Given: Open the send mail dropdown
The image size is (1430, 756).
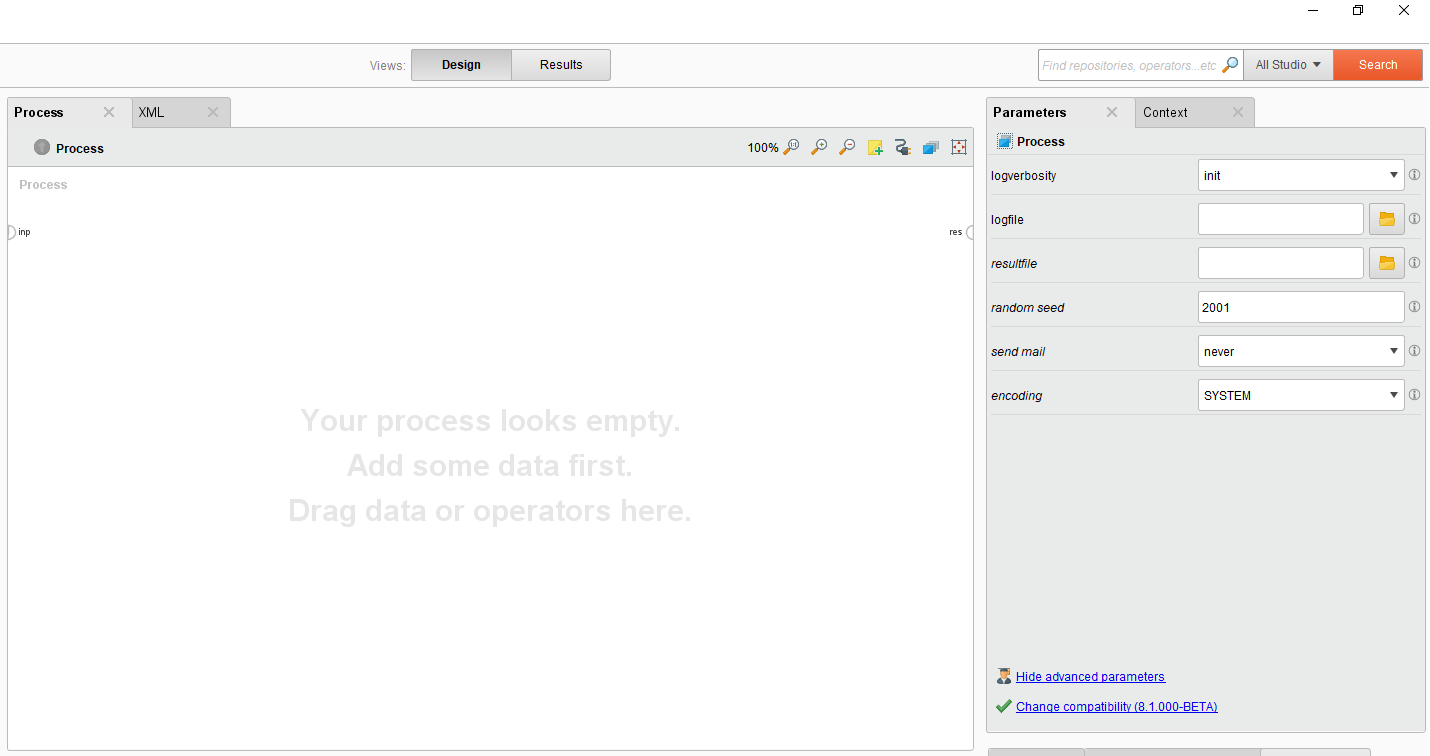Looking at the screenshot, I should [x=1392, y=351].
